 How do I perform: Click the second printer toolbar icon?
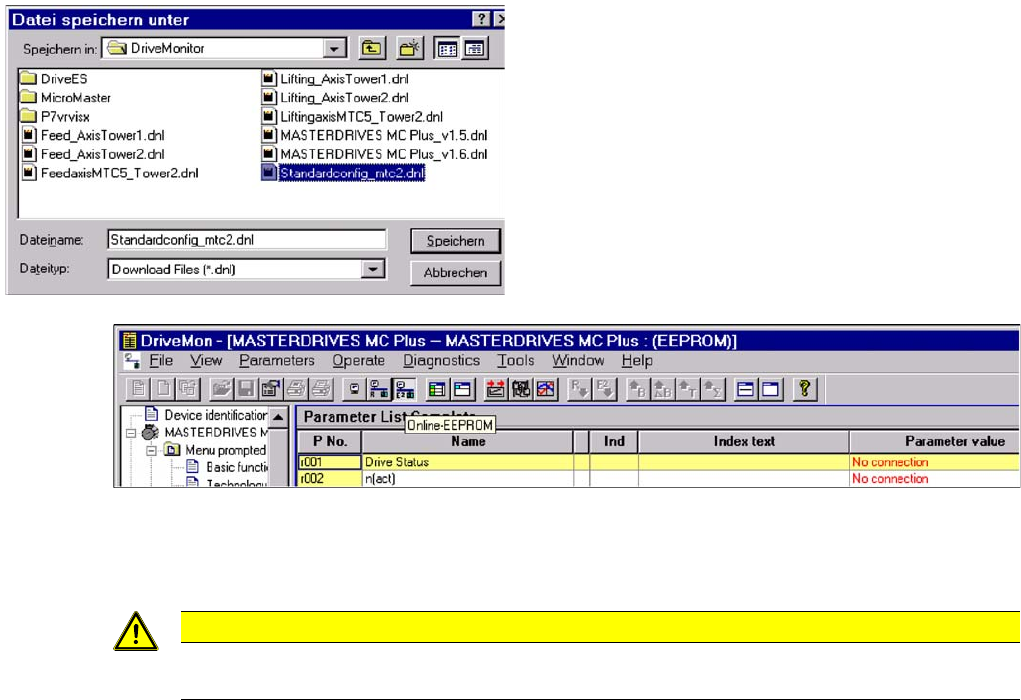(x=320, y=389)
